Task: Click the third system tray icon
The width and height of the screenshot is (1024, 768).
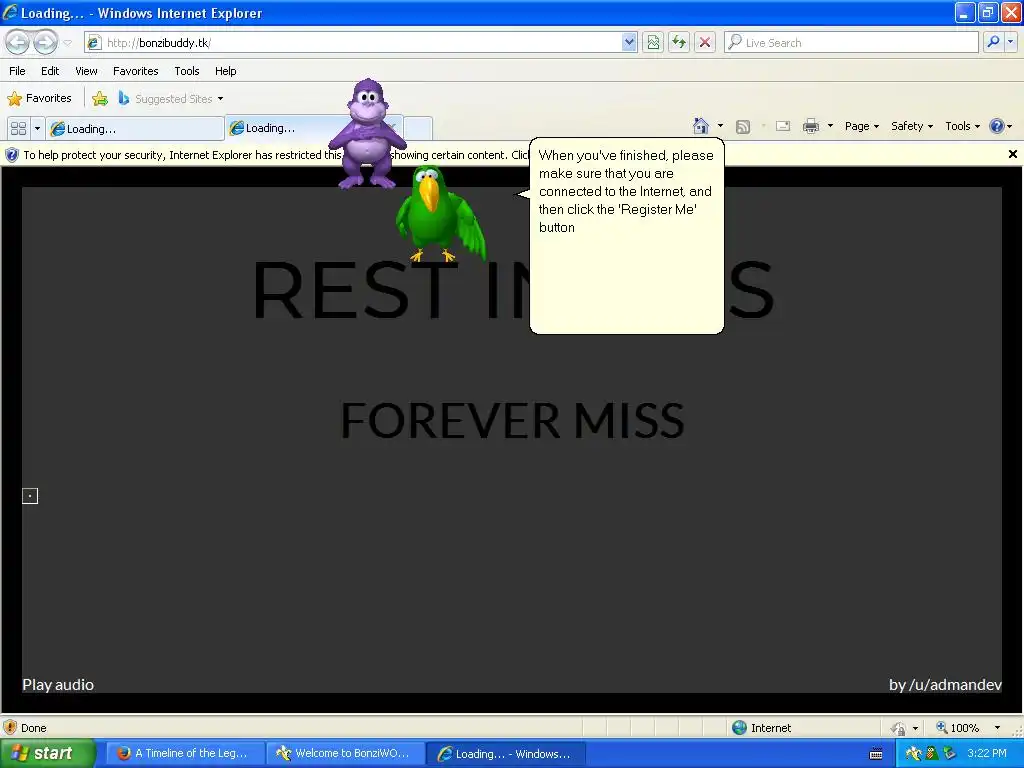Action: (949, 754)
